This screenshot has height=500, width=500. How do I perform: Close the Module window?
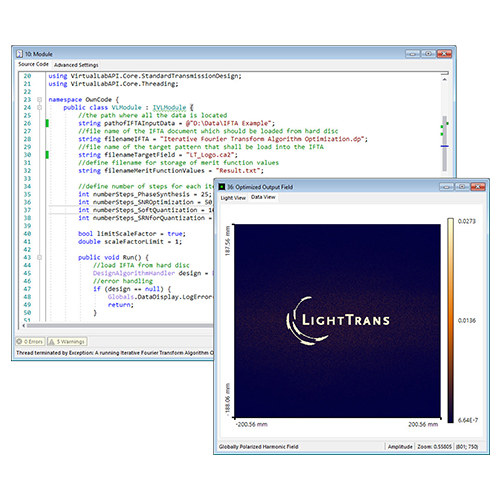click(444, 53)
